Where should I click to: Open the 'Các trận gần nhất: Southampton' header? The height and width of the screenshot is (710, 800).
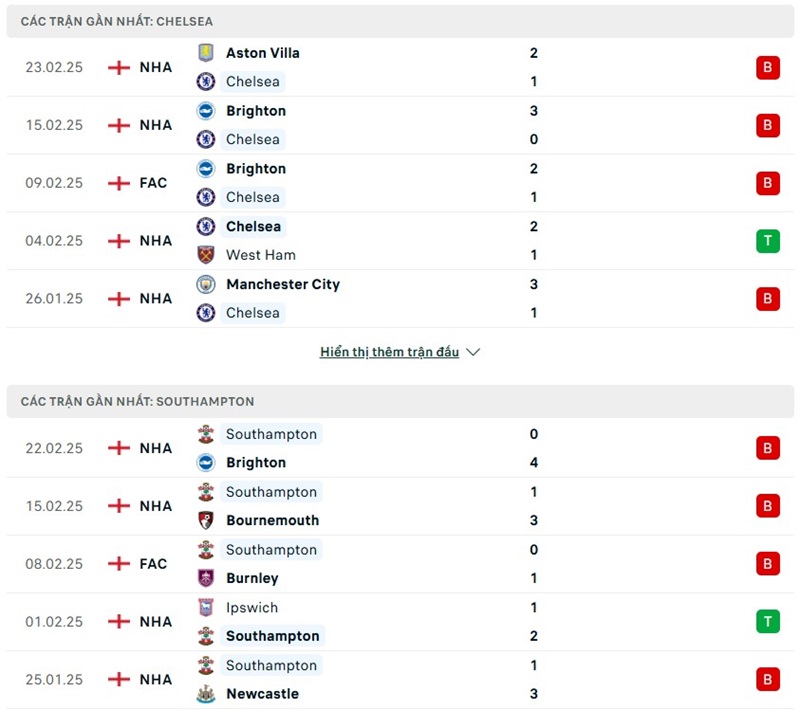click(137, 401)
